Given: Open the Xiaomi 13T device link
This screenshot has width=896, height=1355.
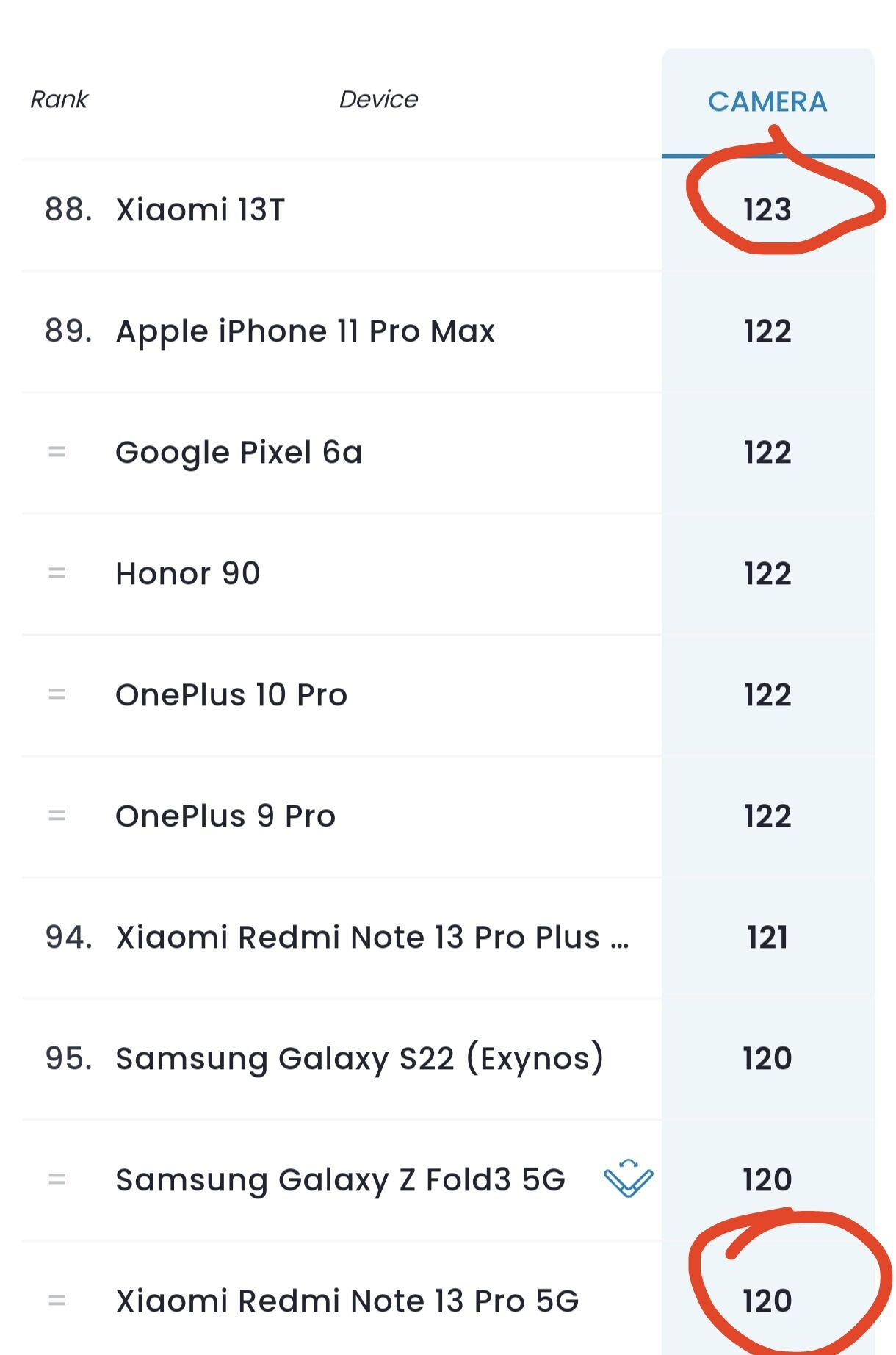Looking at the screenshot, I should (200, 210).
